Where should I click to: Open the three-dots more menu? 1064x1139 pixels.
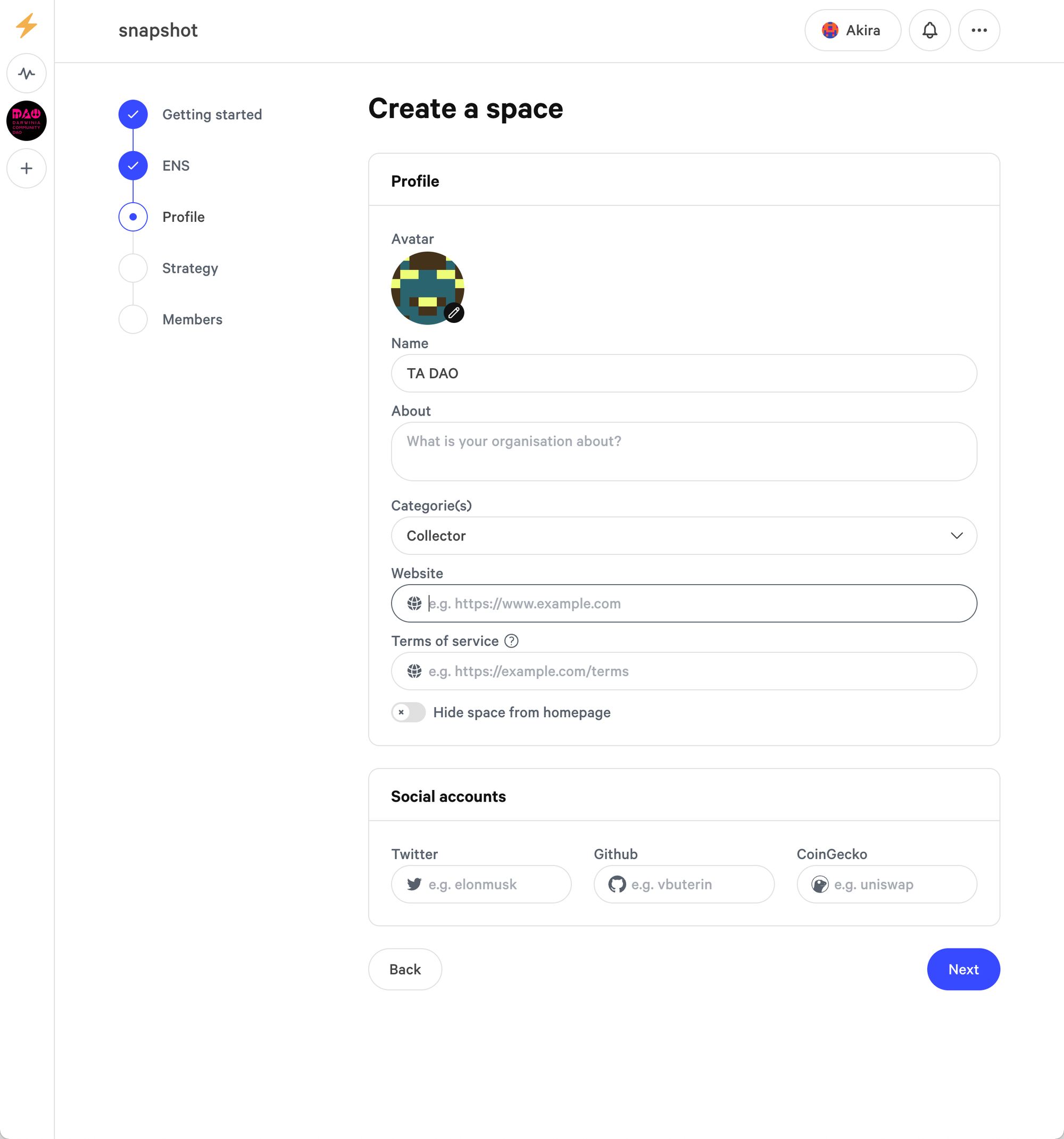pos(979,30)
